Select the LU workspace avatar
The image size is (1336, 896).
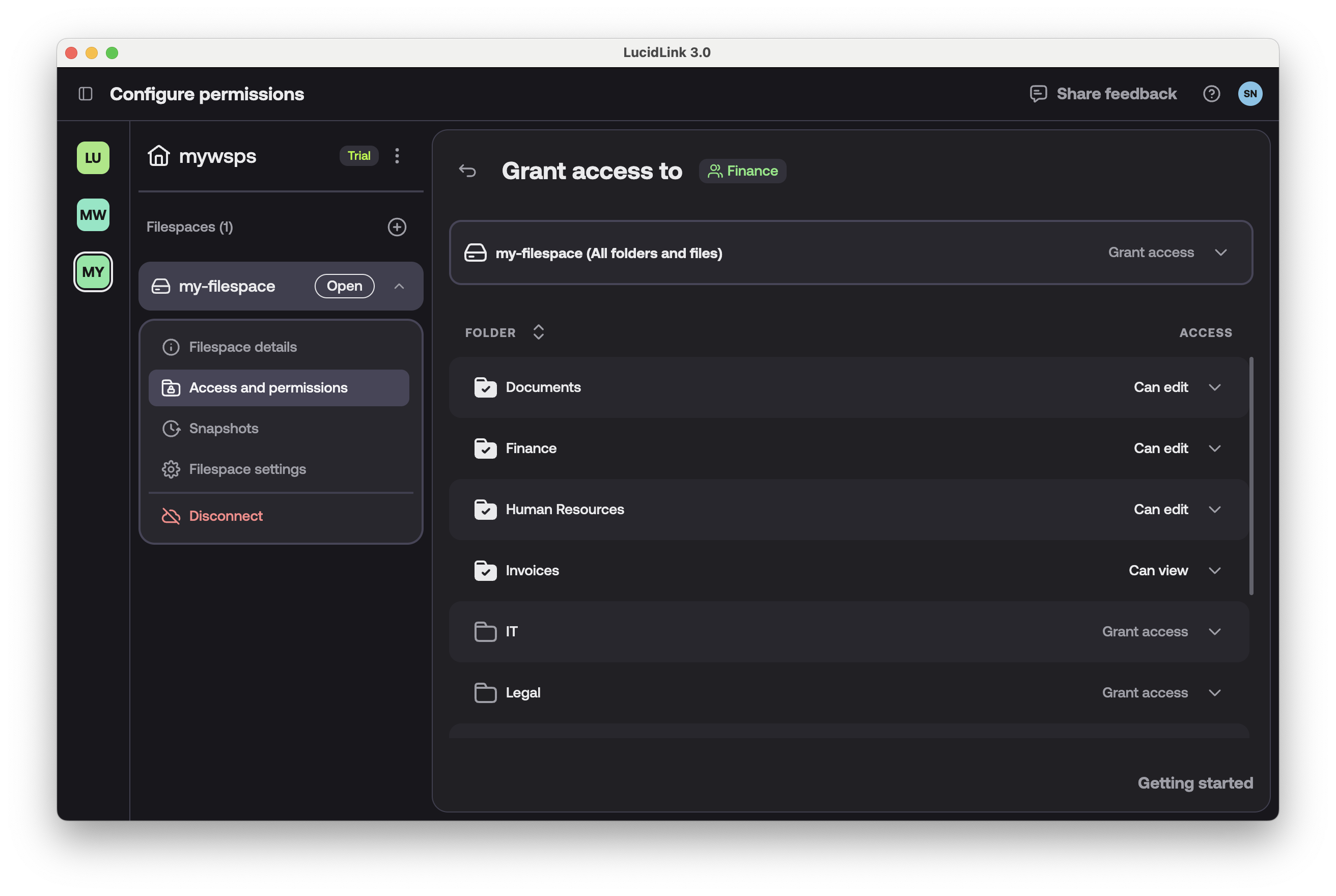[x=93, y=158]
